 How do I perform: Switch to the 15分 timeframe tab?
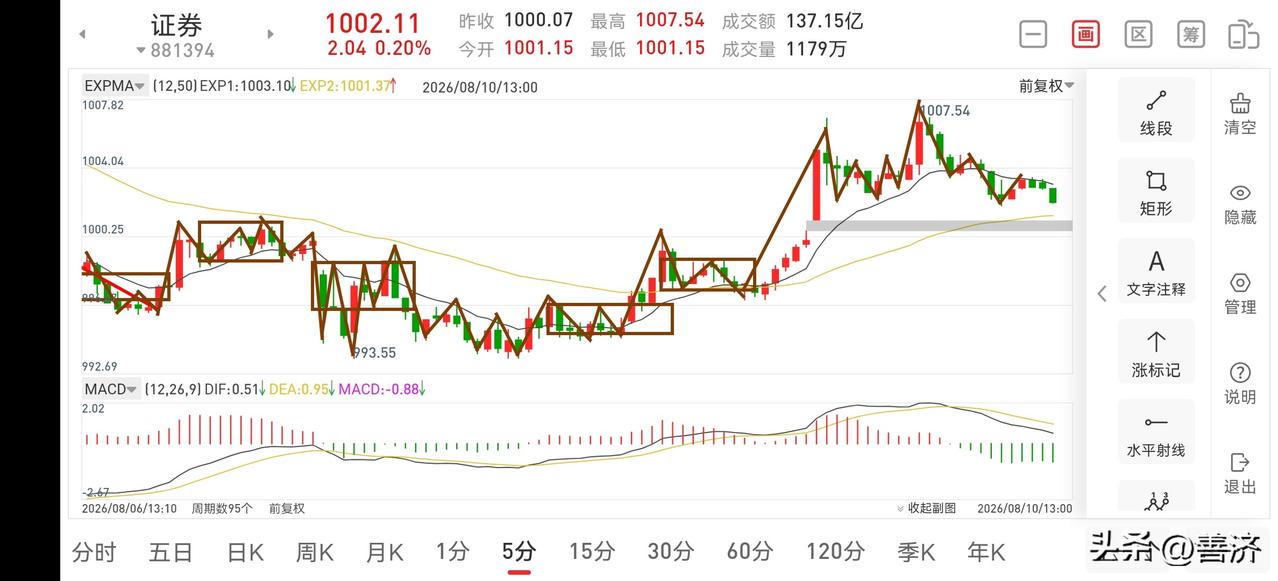592,551
